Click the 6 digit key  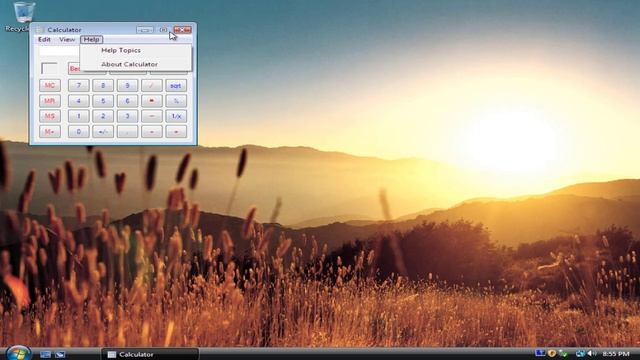point(127,101)
